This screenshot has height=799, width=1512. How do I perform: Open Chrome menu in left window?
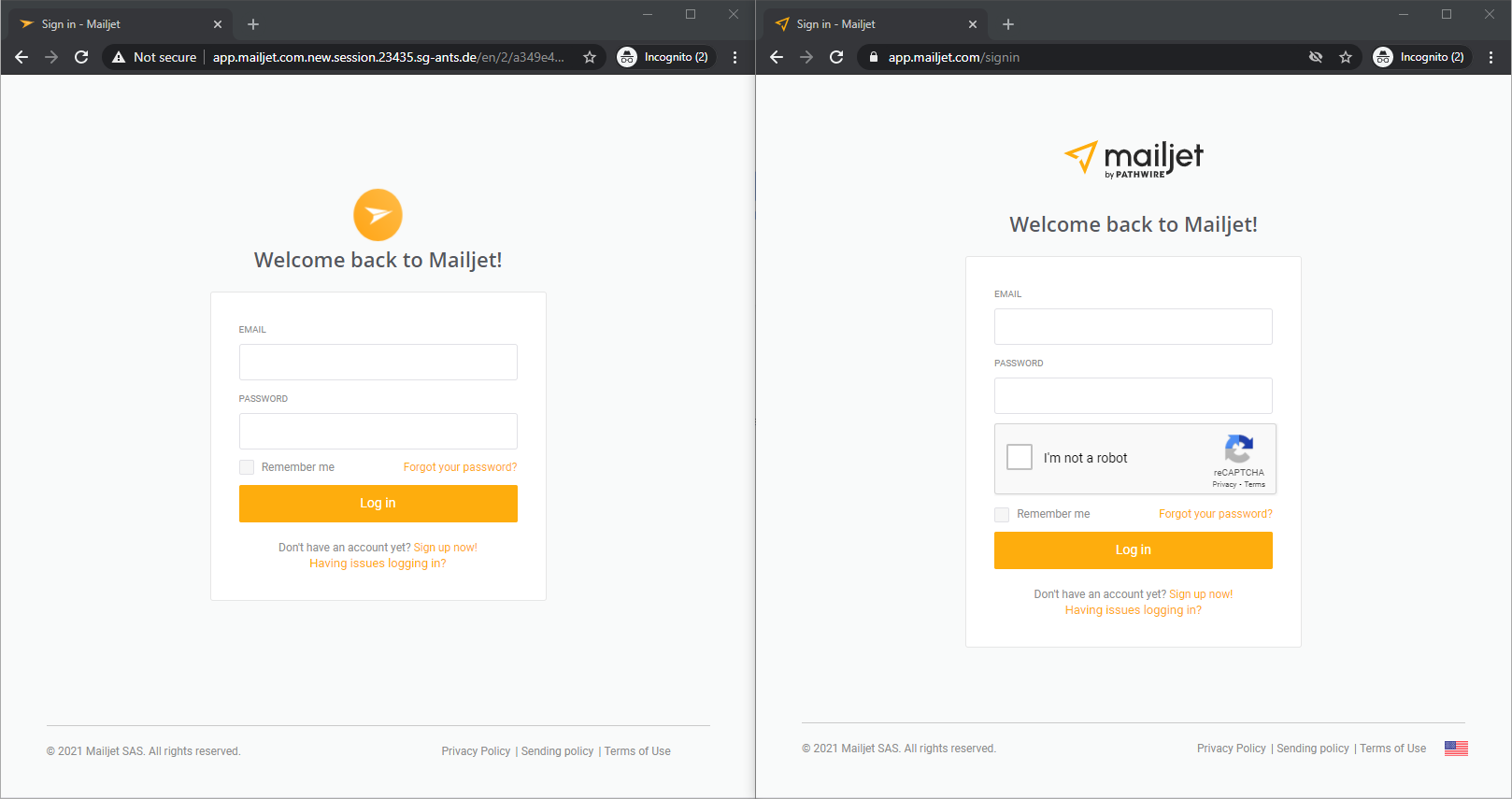(735, 57)
